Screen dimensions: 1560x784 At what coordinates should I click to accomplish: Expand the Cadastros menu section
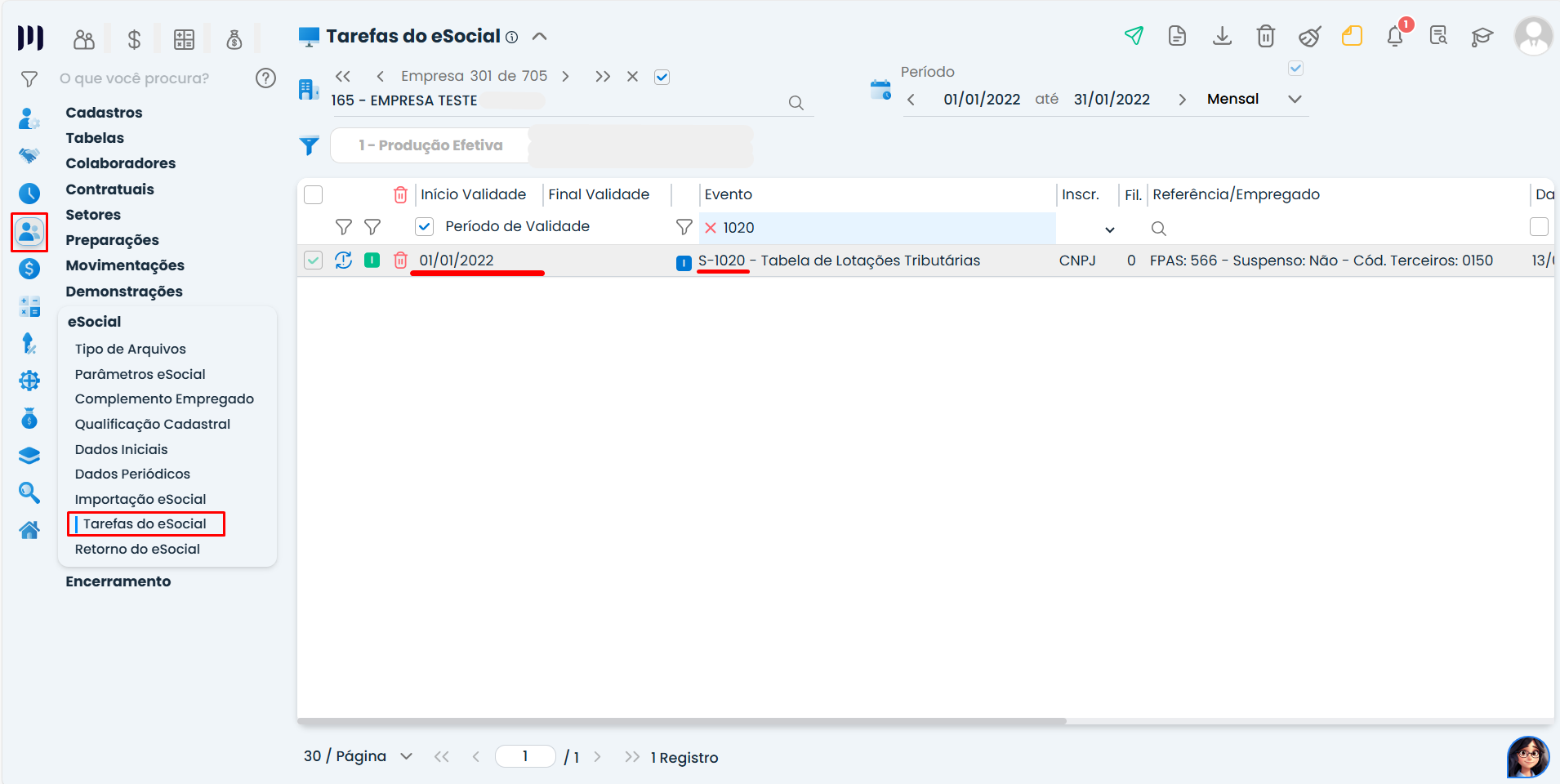coord(104,113)
